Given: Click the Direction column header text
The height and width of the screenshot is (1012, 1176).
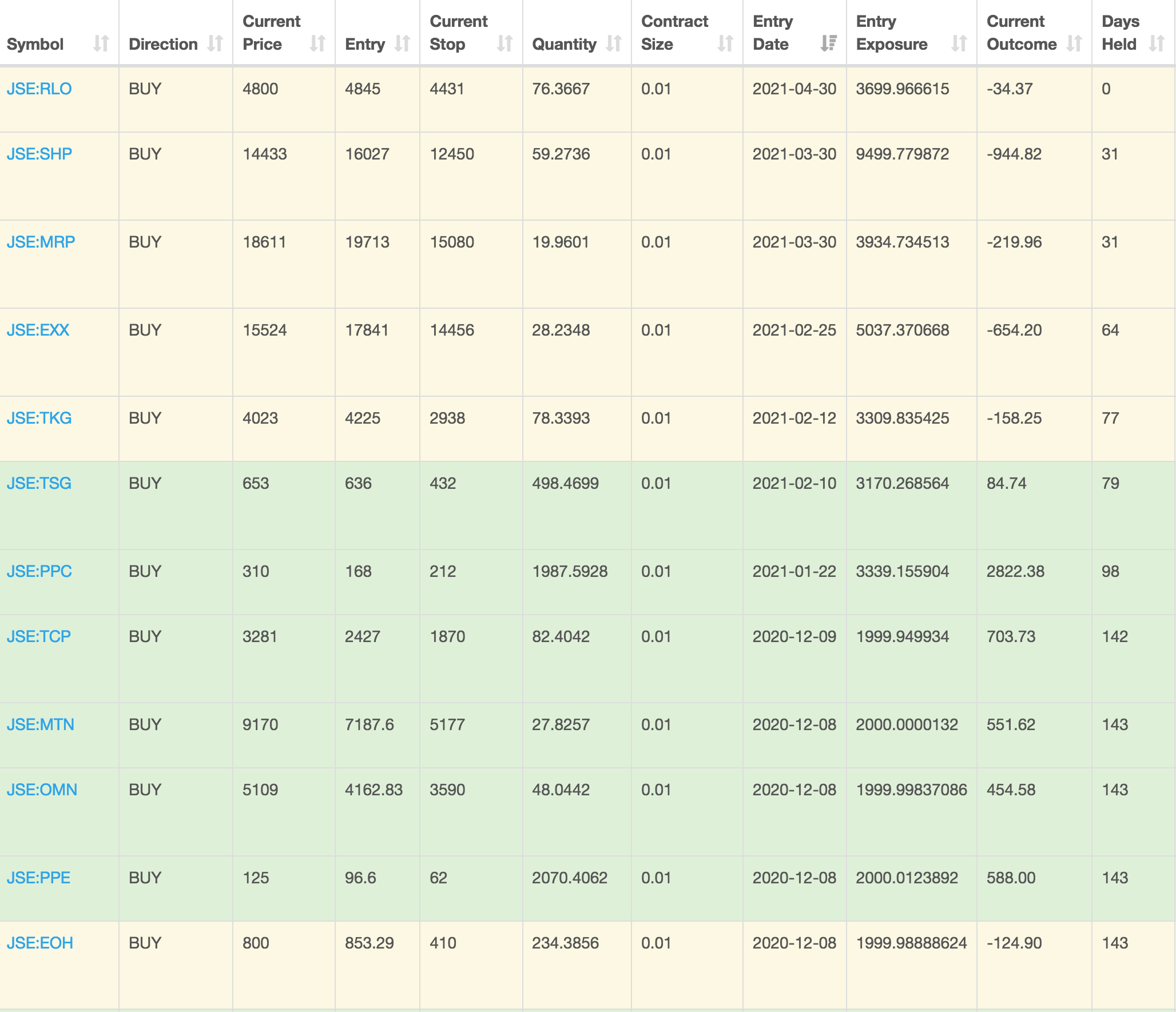Looking at the screenshot, I should 163,44.
